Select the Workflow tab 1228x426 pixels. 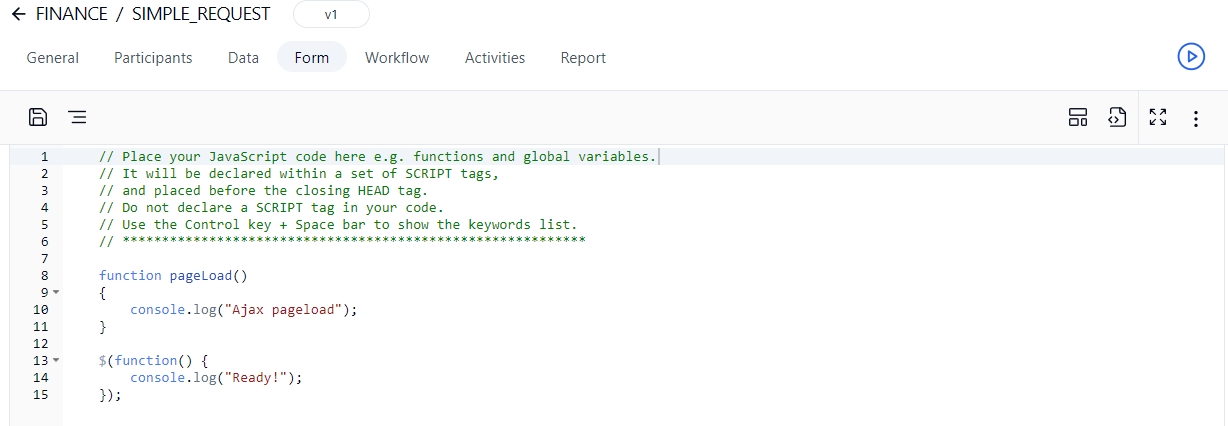click(397, 58)
